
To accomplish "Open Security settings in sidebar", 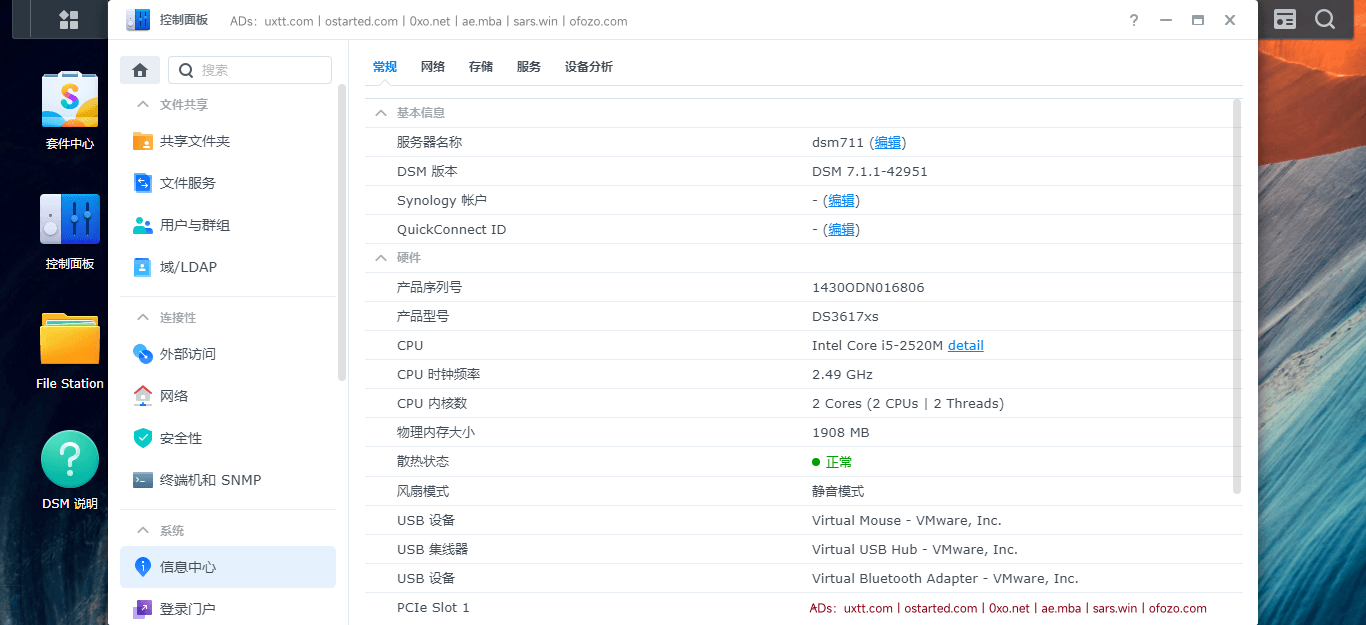I will 228,438.
